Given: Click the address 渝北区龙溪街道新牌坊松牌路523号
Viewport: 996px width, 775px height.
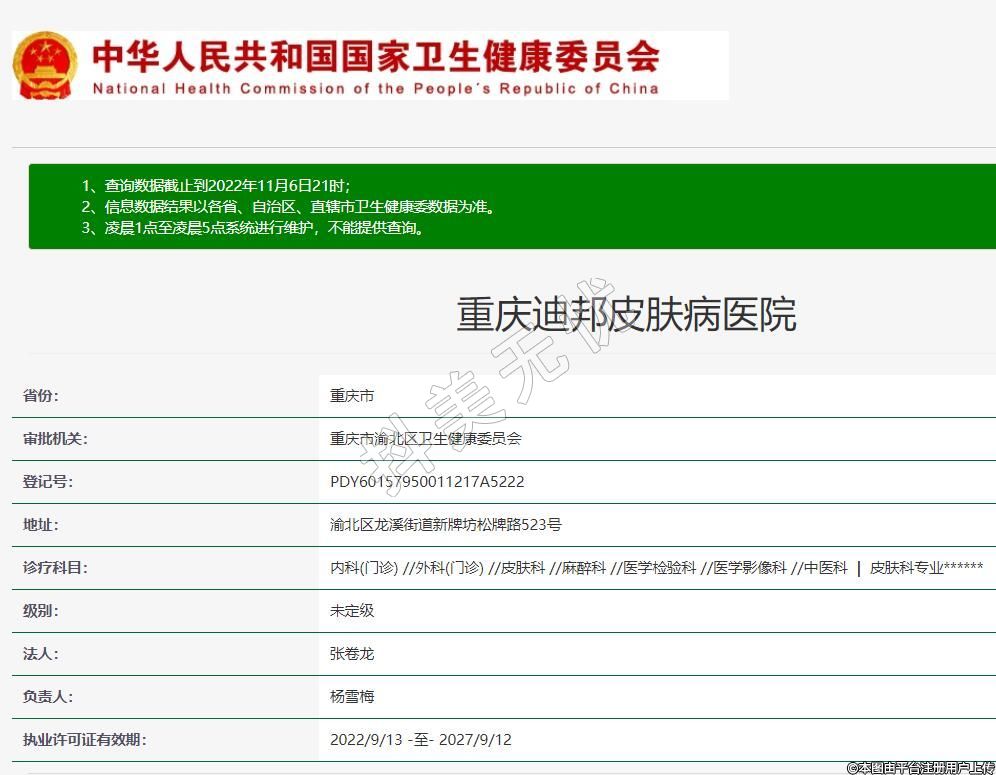Looking at the screenshot, I should (x=446, y=525).
